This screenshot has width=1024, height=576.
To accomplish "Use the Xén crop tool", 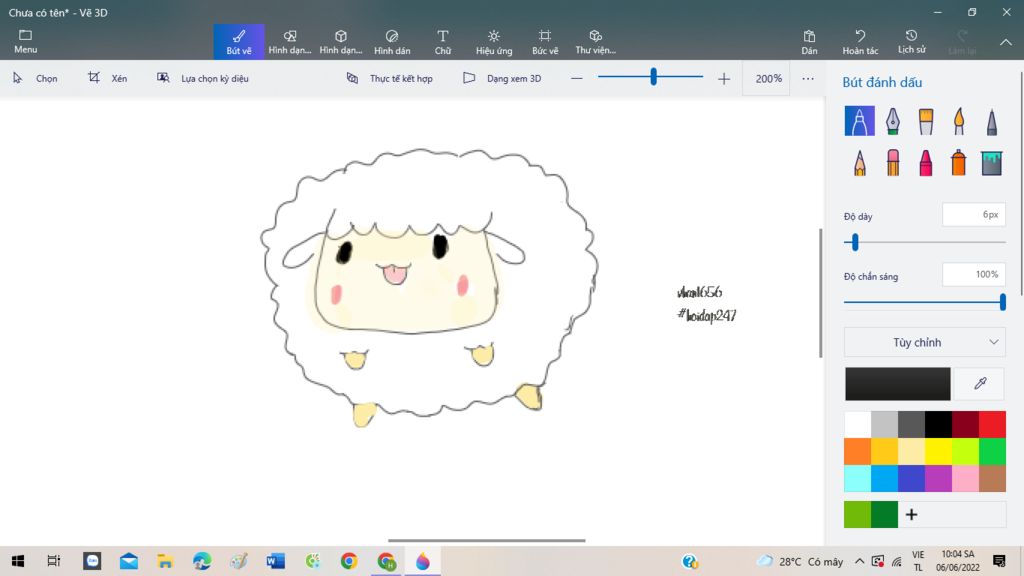I will pos(108,78).
